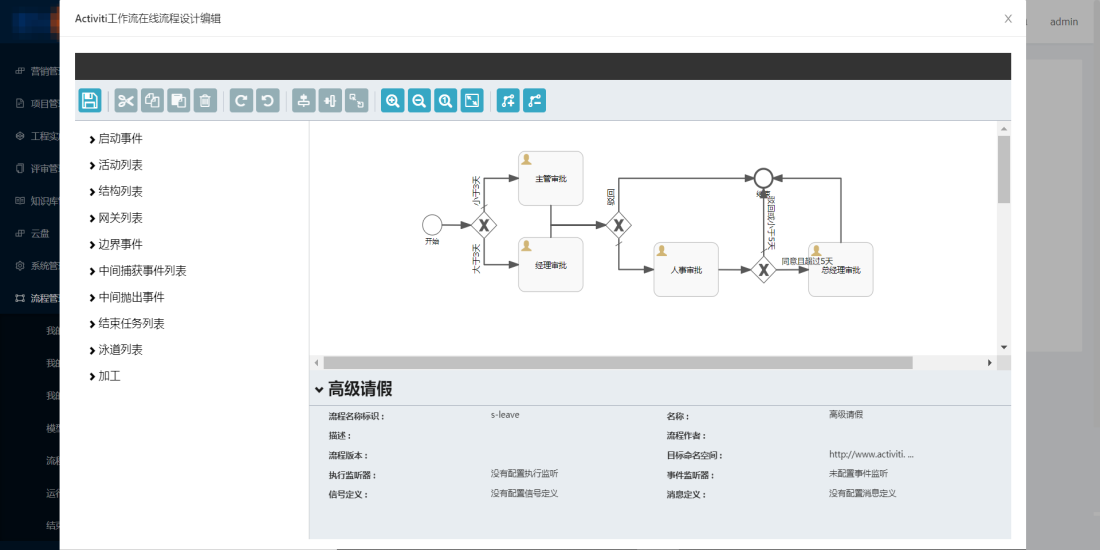Expand the 结束任务列表 palette group
The height and width of the screenshot is (550, 1100).
126,323
